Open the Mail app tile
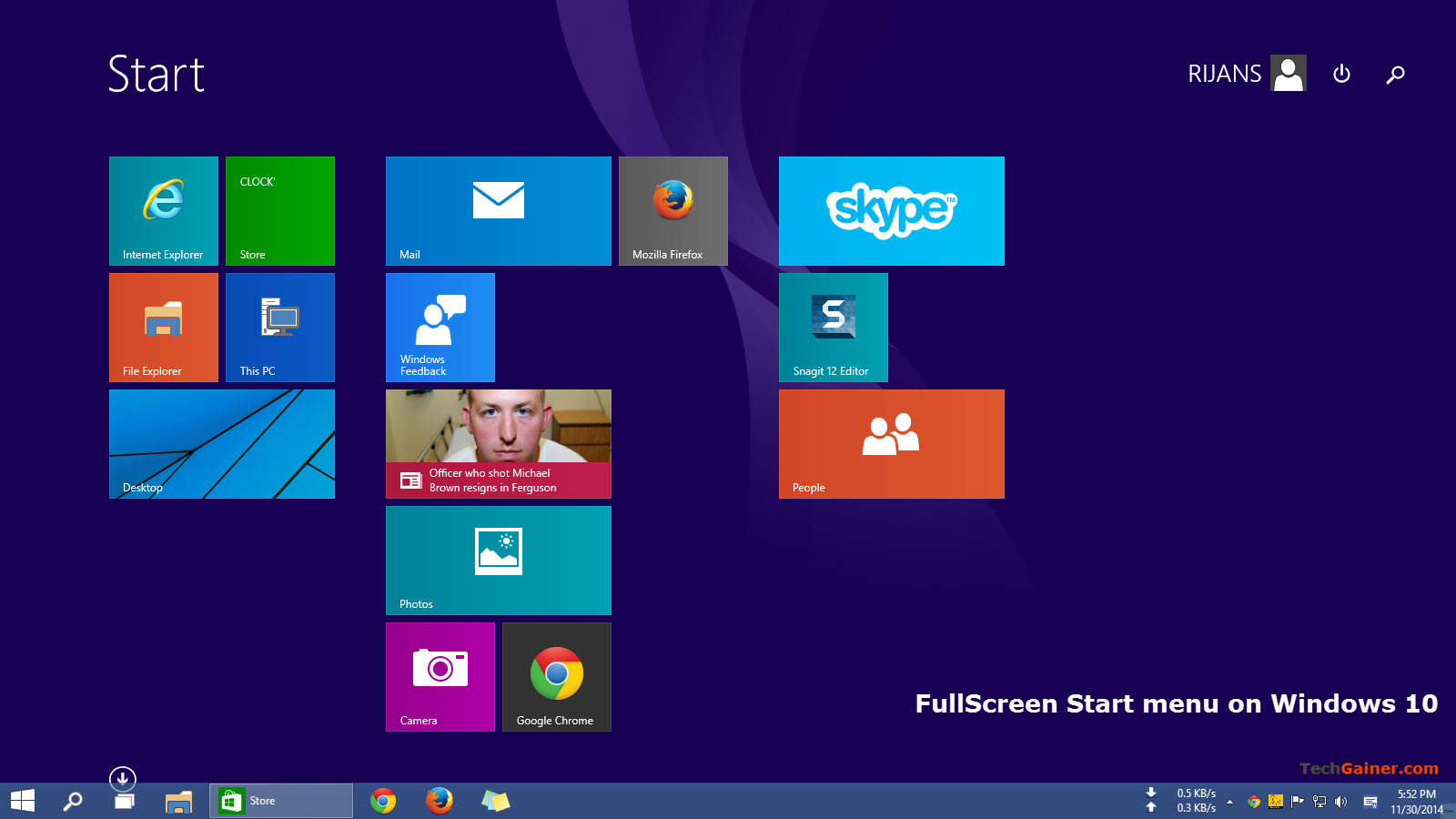This screenshot has width=1456, height=819. 498,210
